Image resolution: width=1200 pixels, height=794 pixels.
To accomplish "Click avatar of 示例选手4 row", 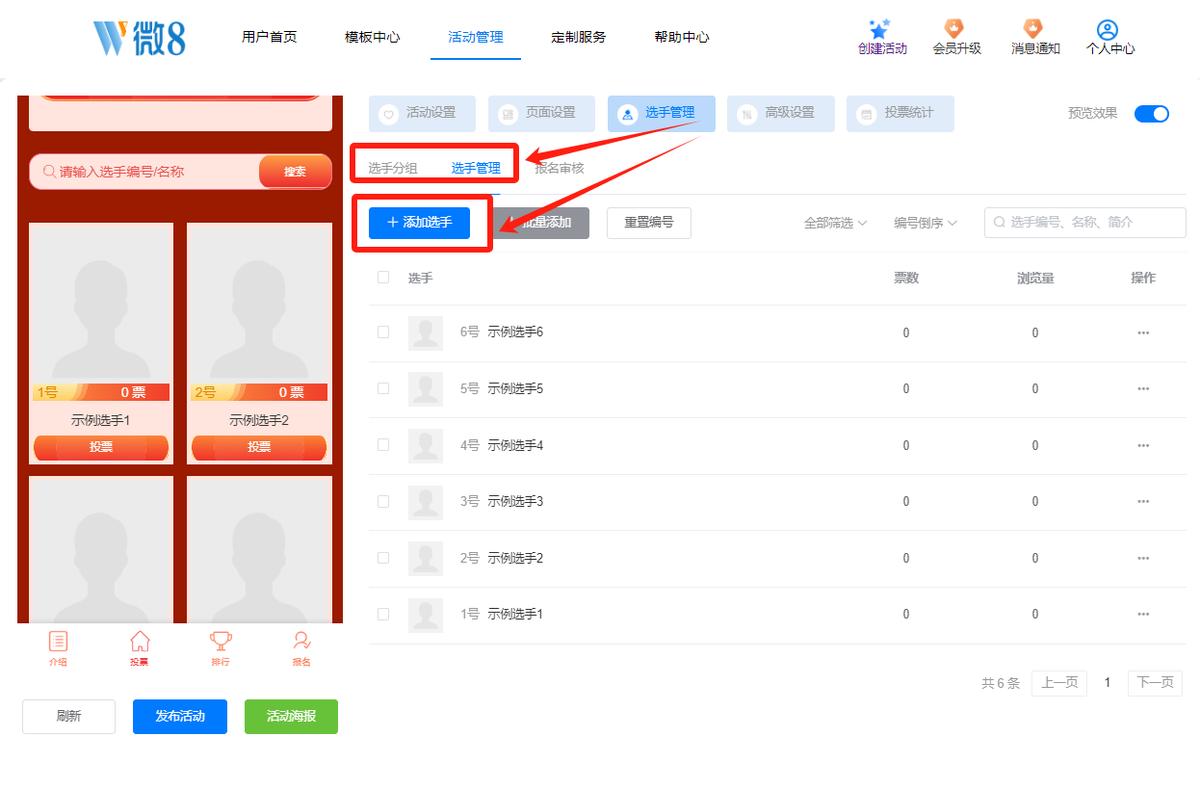I will coord(426,446).
